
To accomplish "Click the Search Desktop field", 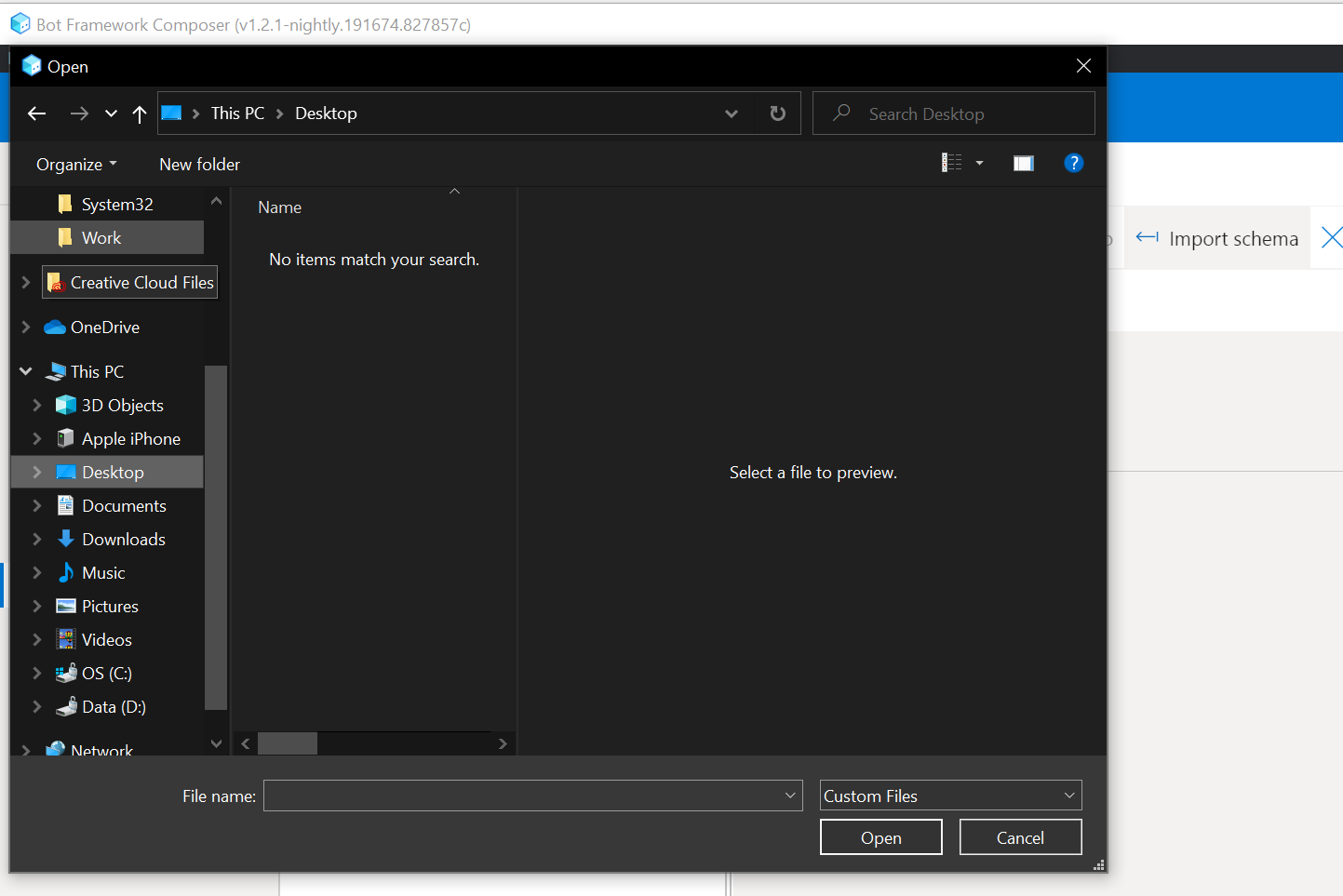I will click(x=954, y=114).
